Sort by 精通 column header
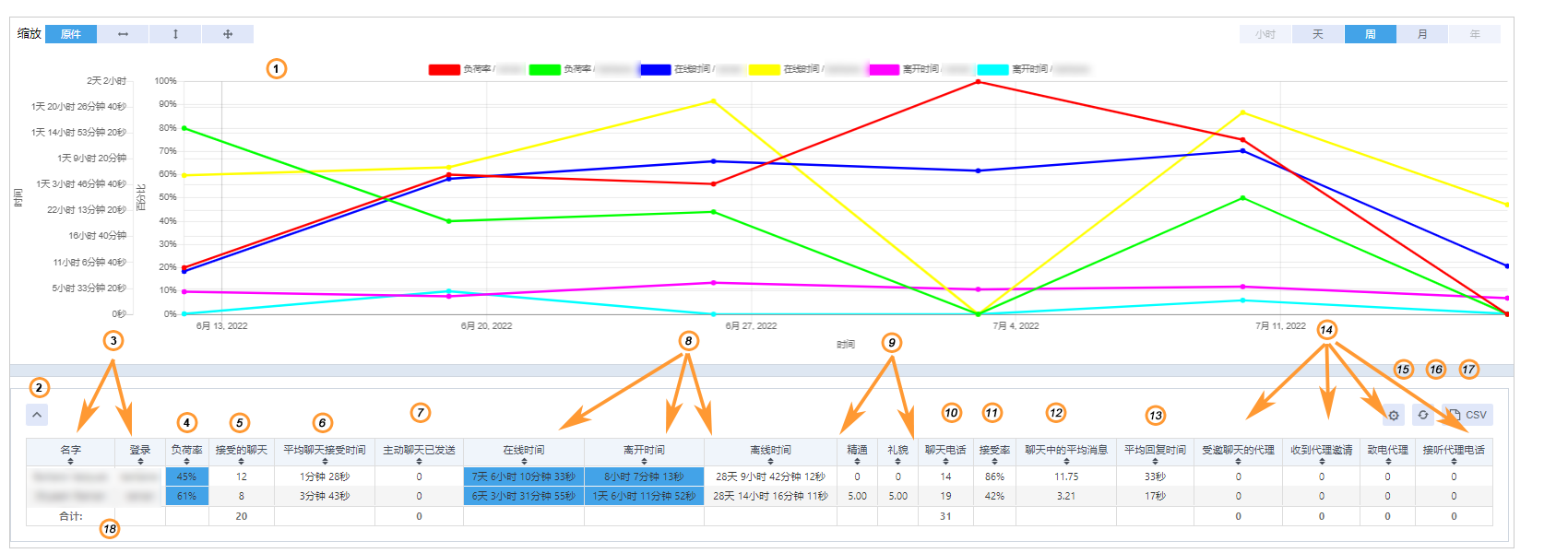The height and width of the screenshot is (553, 1568). (857, 453)
